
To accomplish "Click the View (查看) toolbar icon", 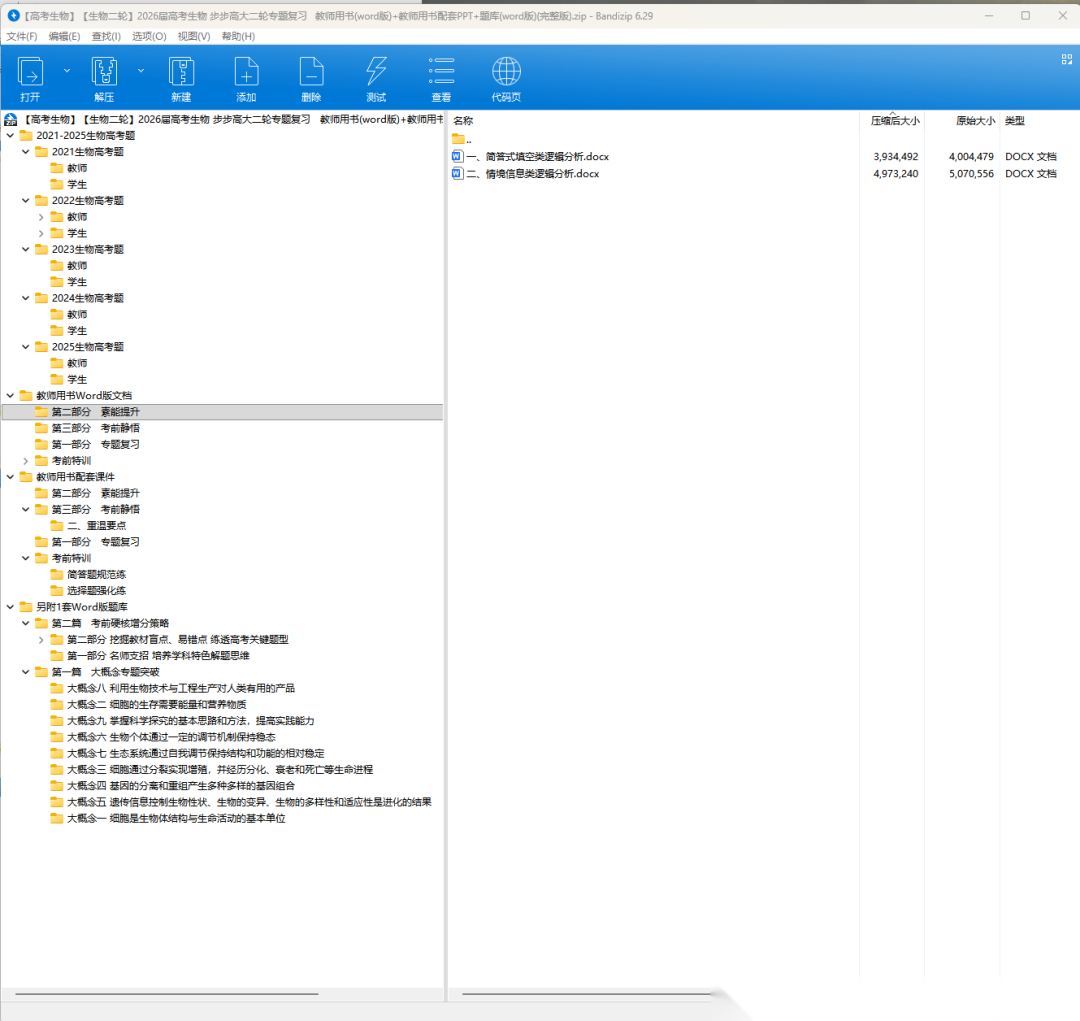I will pos(441,73).
